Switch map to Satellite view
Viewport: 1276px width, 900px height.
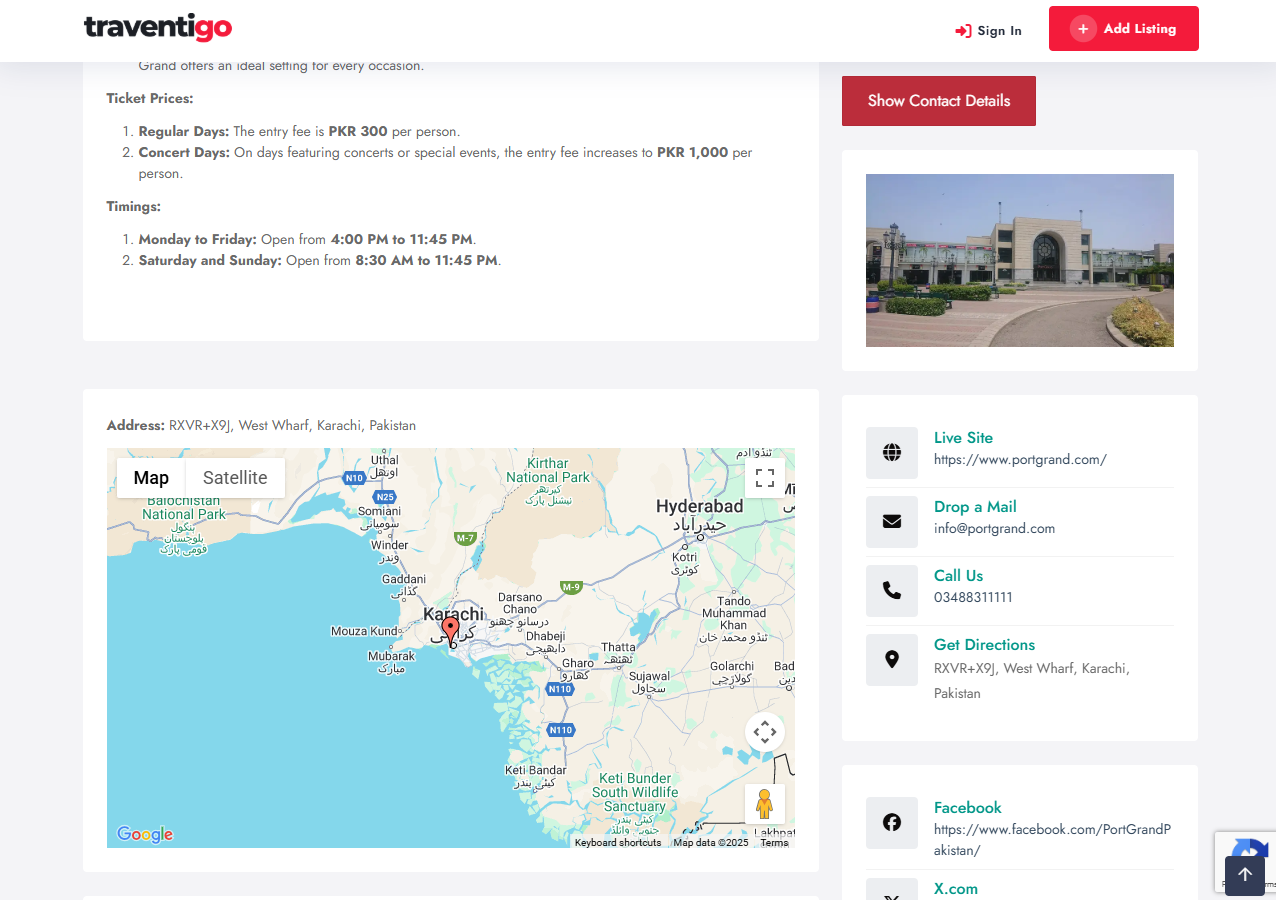[x=235, y=478]
